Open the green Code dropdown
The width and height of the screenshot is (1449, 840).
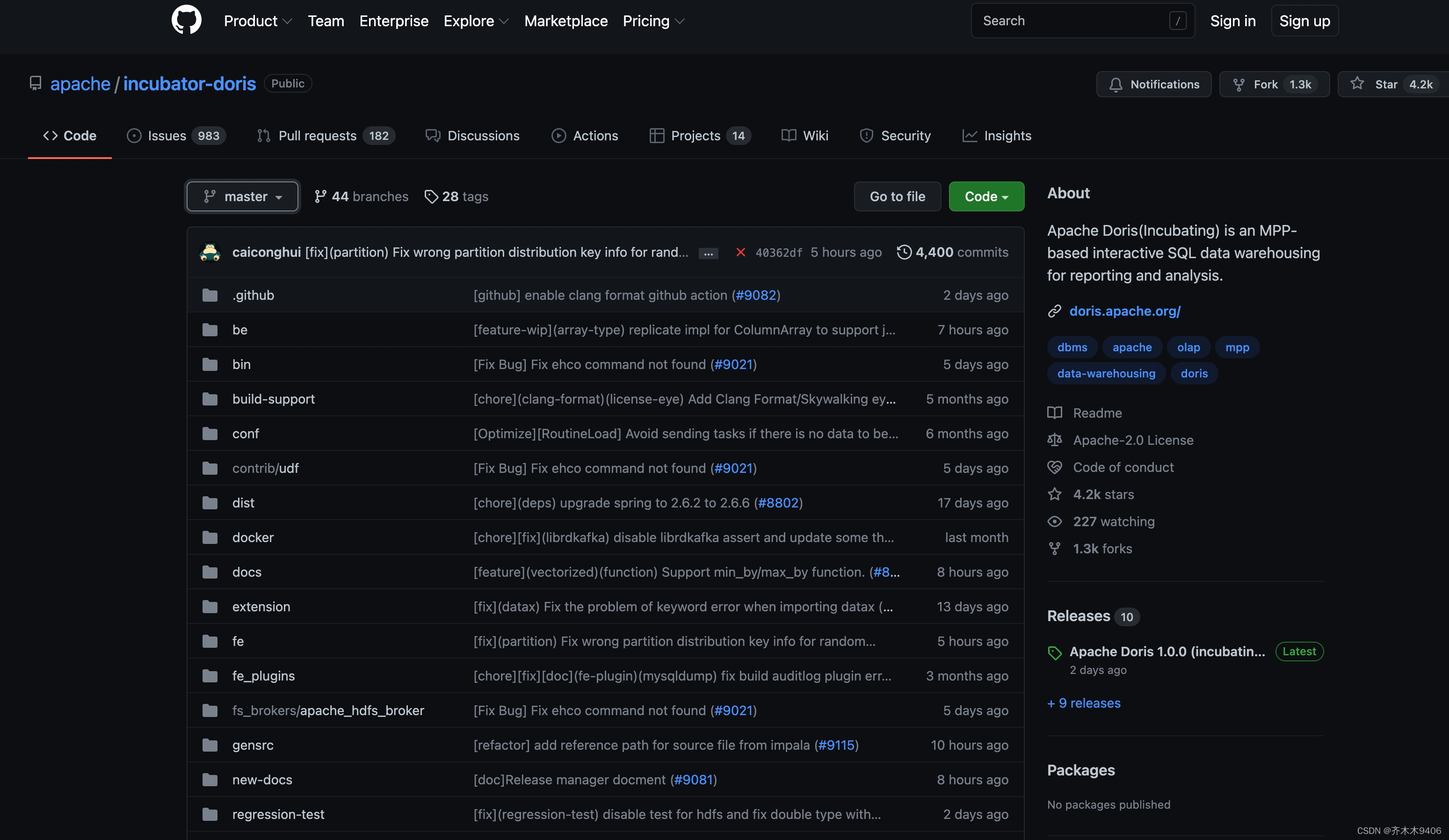(x=986, y=196)
